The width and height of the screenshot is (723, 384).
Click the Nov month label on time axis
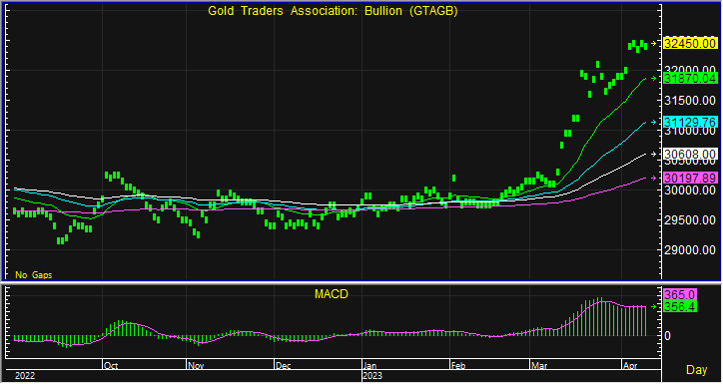point(196,366)
